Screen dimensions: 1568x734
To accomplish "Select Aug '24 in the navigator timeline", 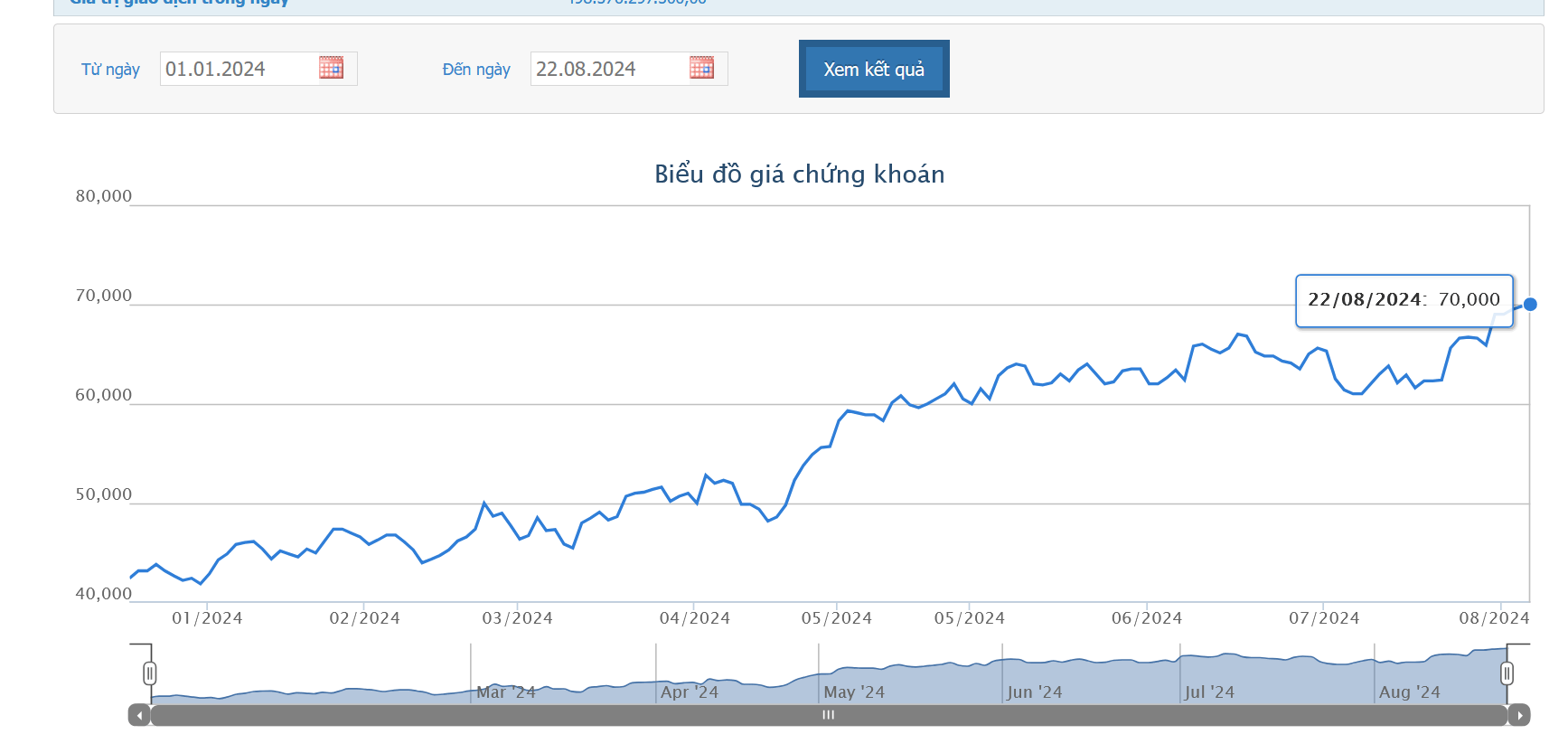I will pos(1409,692).
